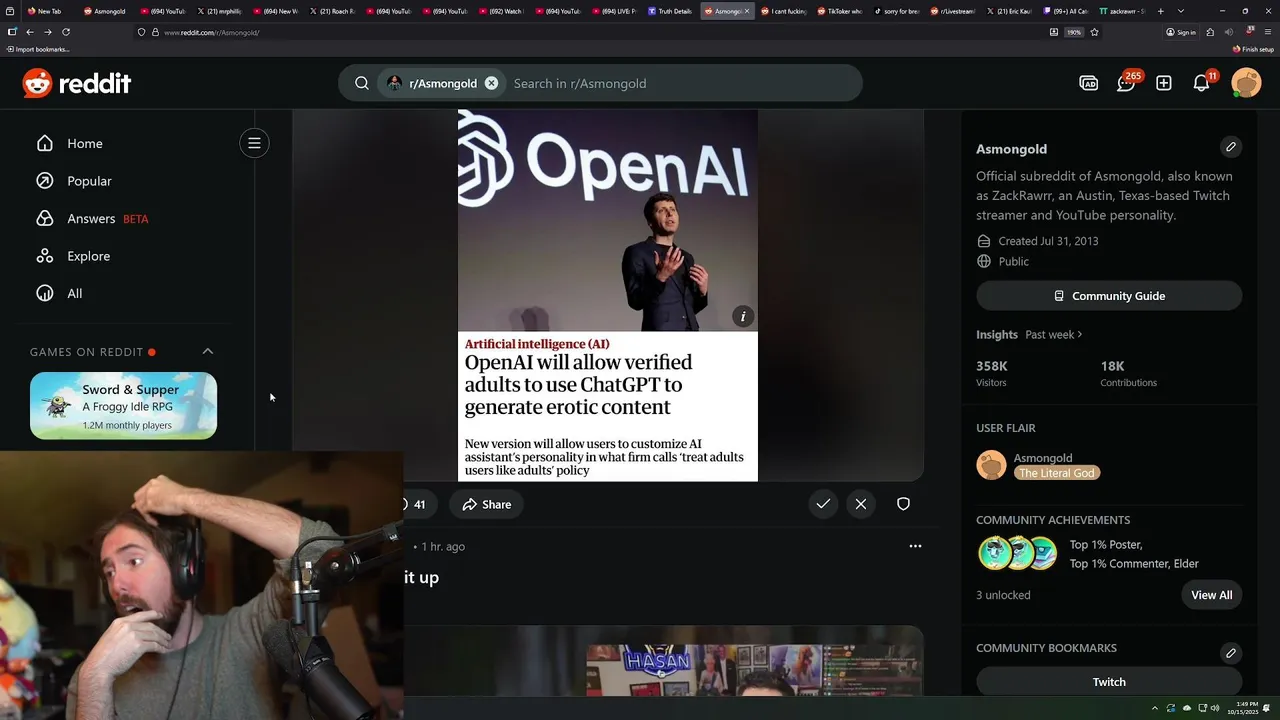Reload the current page
The height and width of the screenshot is (720, 1280).
[x=66, y=32]
